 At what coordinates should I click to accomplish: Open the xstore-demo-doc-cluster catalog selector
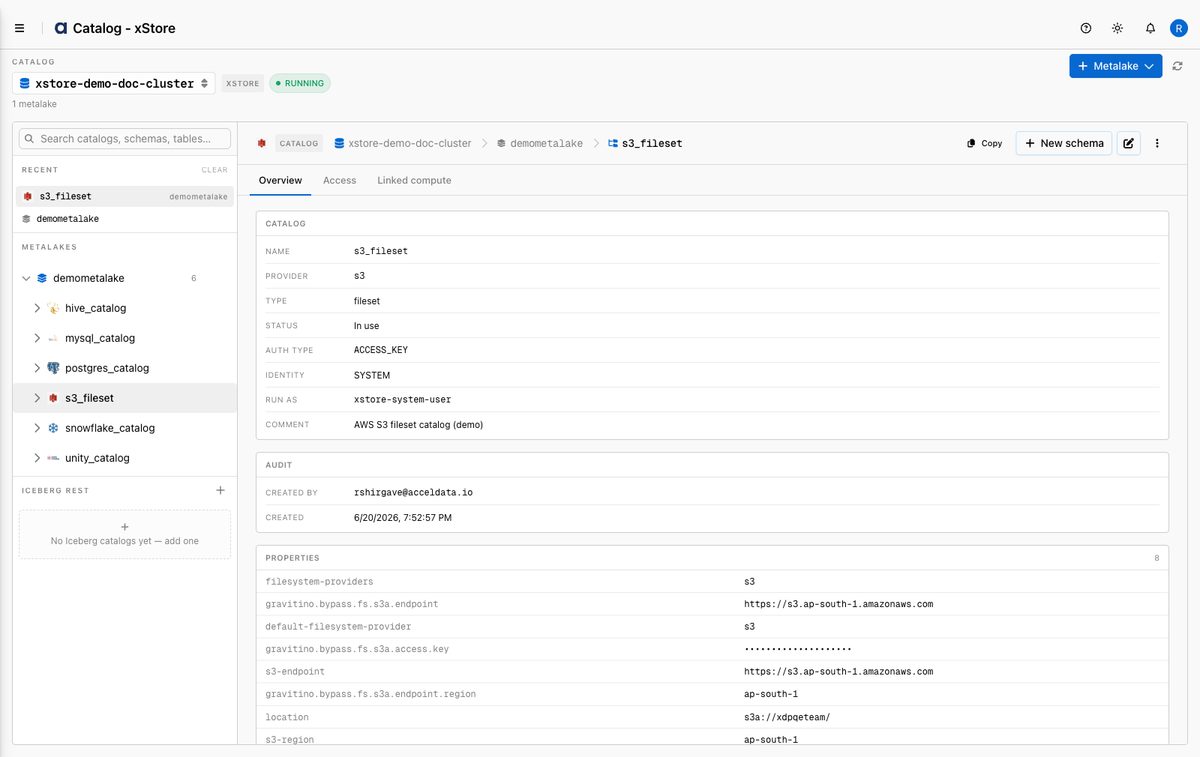pyautogui.click(x=114, y=83)
